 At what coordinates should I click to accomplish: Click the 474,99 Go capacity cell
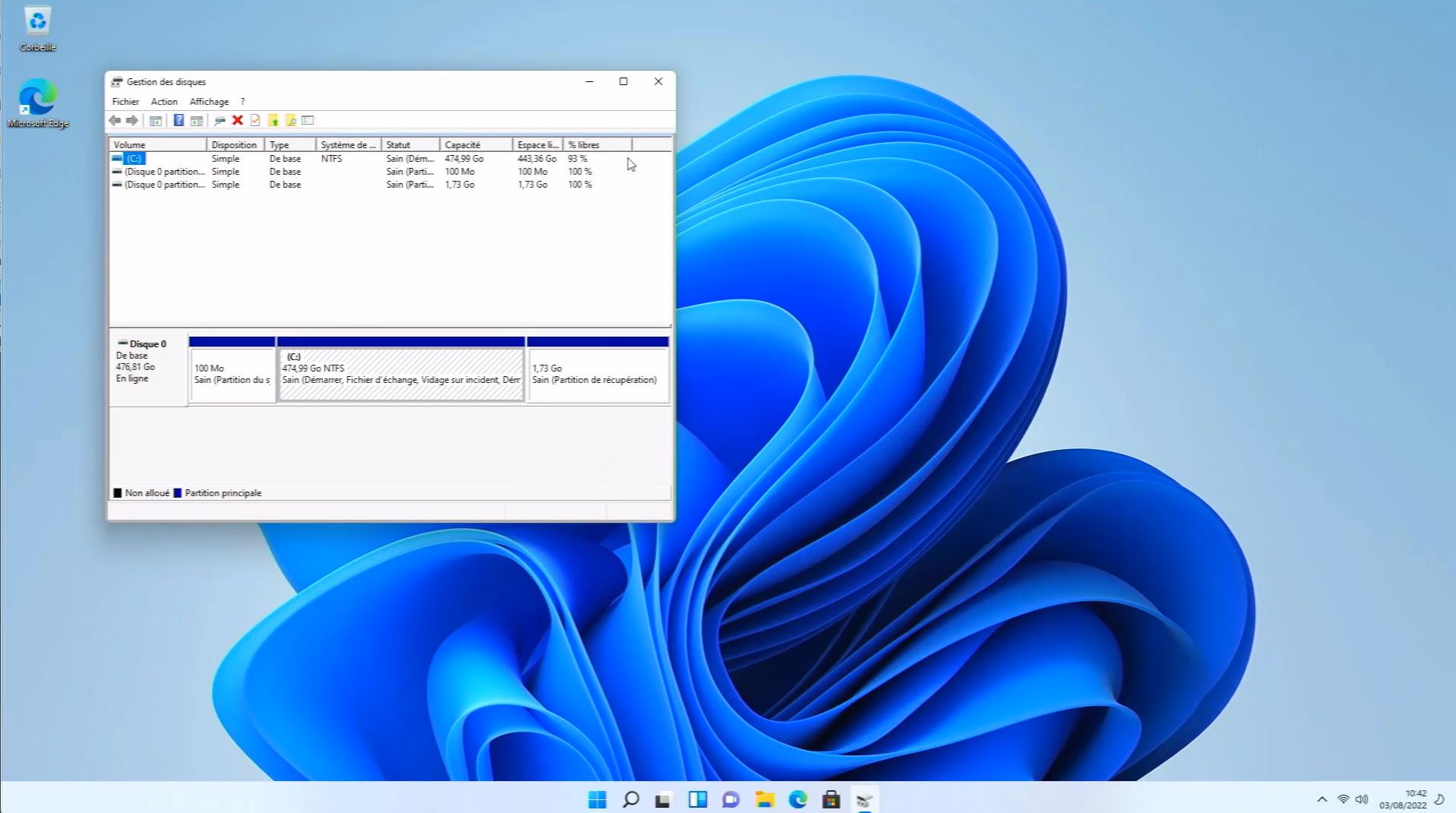coord(464,158)
